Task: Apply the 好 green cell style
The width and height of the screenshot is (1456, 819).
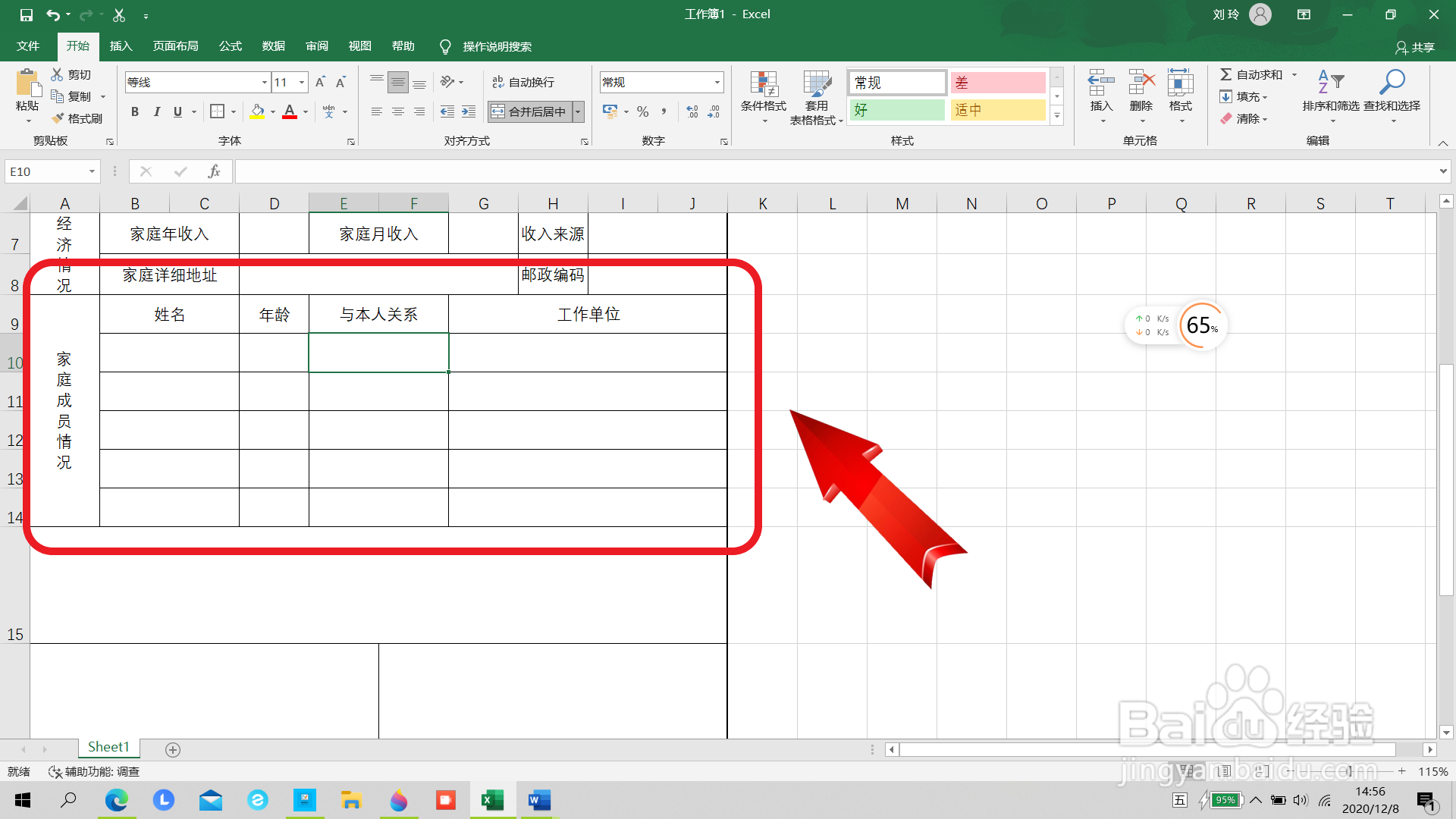Action: pyautogui.click(x=896, y=110)
